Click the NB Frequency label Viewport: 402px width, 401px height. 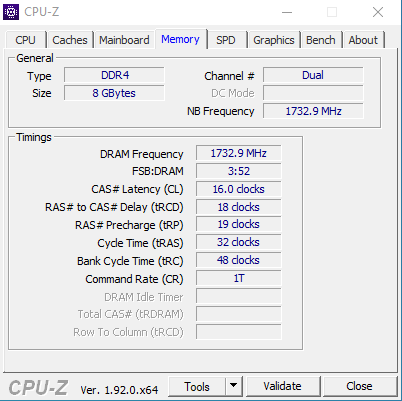[x=221, y=111]
